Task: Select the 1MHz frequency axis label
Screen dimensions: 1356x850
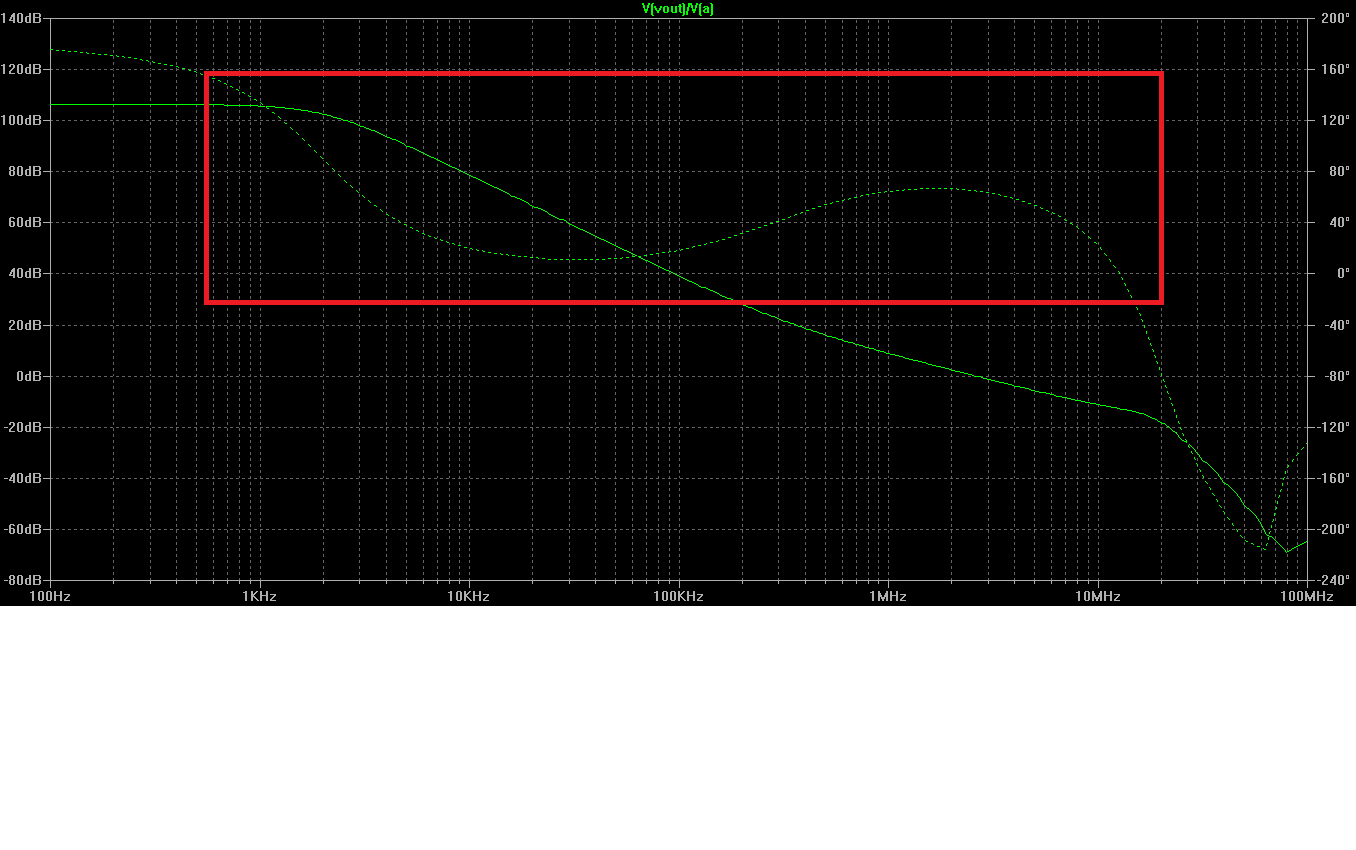Action: click(887, 597)
